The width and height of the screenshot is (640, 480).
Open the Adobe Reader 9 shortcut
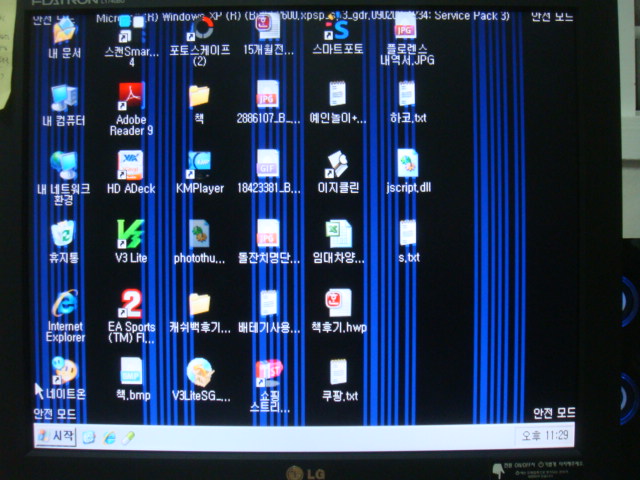click(130, 98)
